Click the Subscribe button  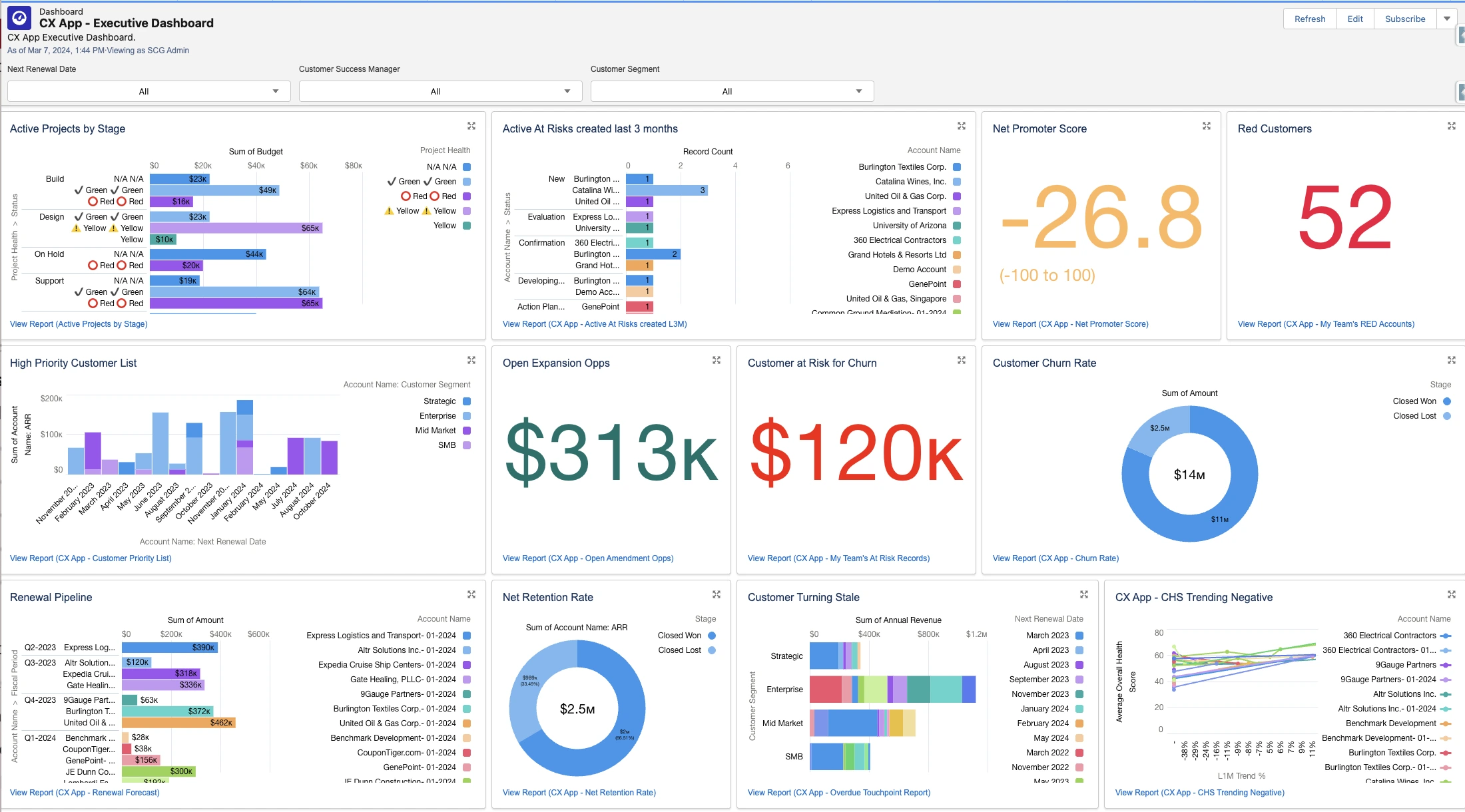click(x=1405, y=19)
